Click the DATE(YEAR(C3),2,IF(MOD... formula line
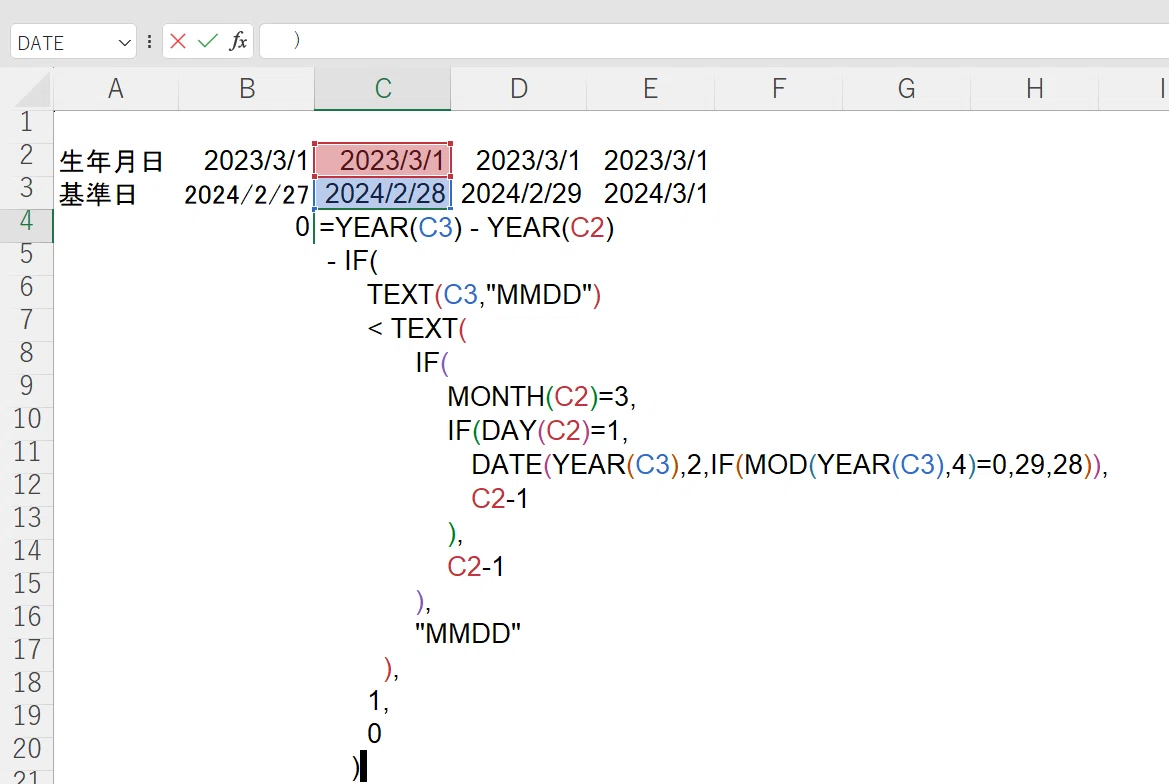This screenshot has width=1169, height=784. click(x=790, y=465)
